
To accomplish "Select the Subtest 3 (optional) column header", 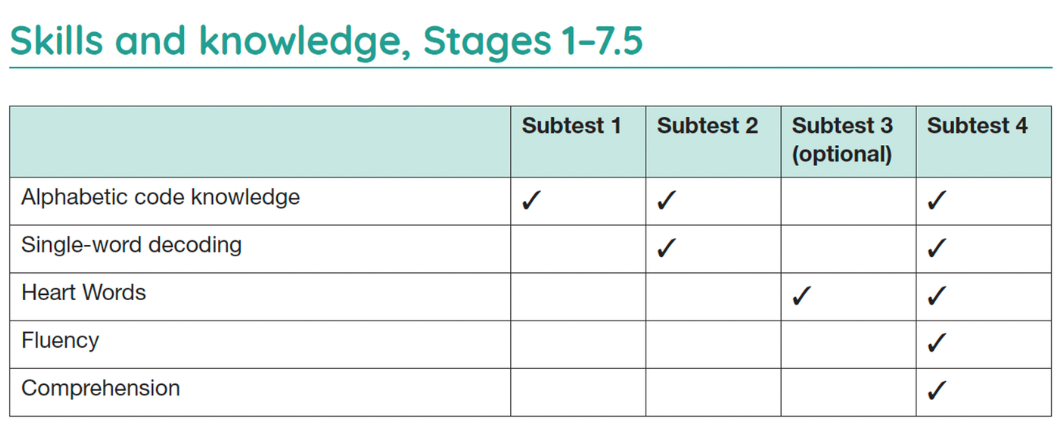I will click(x=842, y=140).
